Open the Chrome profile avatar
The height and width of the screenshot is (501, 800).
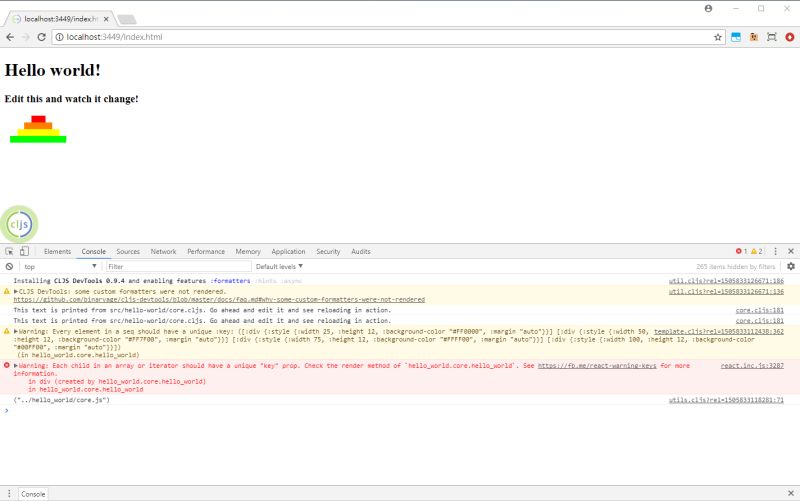(708, 9)
